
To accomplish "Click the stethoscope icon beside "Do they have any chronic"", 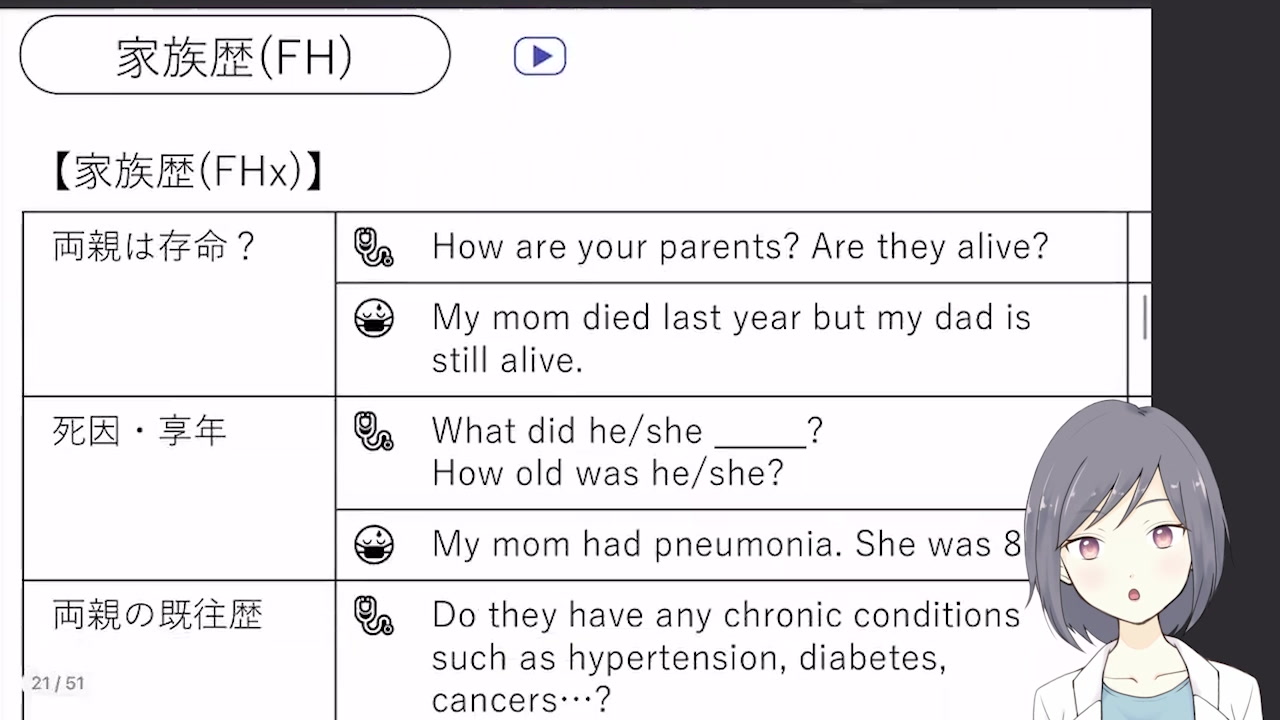I will (x=374, y=616).
